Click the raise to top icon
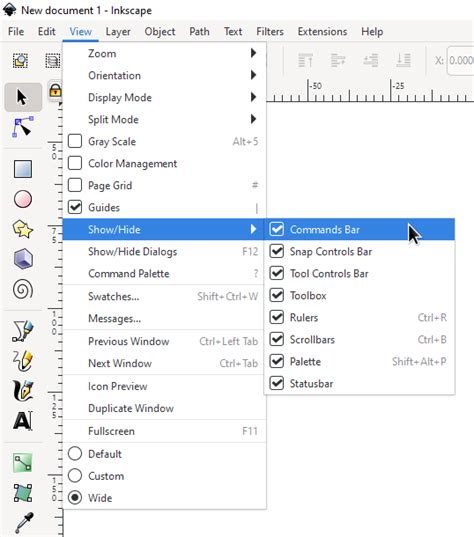This screenshot has height=537, width=474. tap(305, 60)
